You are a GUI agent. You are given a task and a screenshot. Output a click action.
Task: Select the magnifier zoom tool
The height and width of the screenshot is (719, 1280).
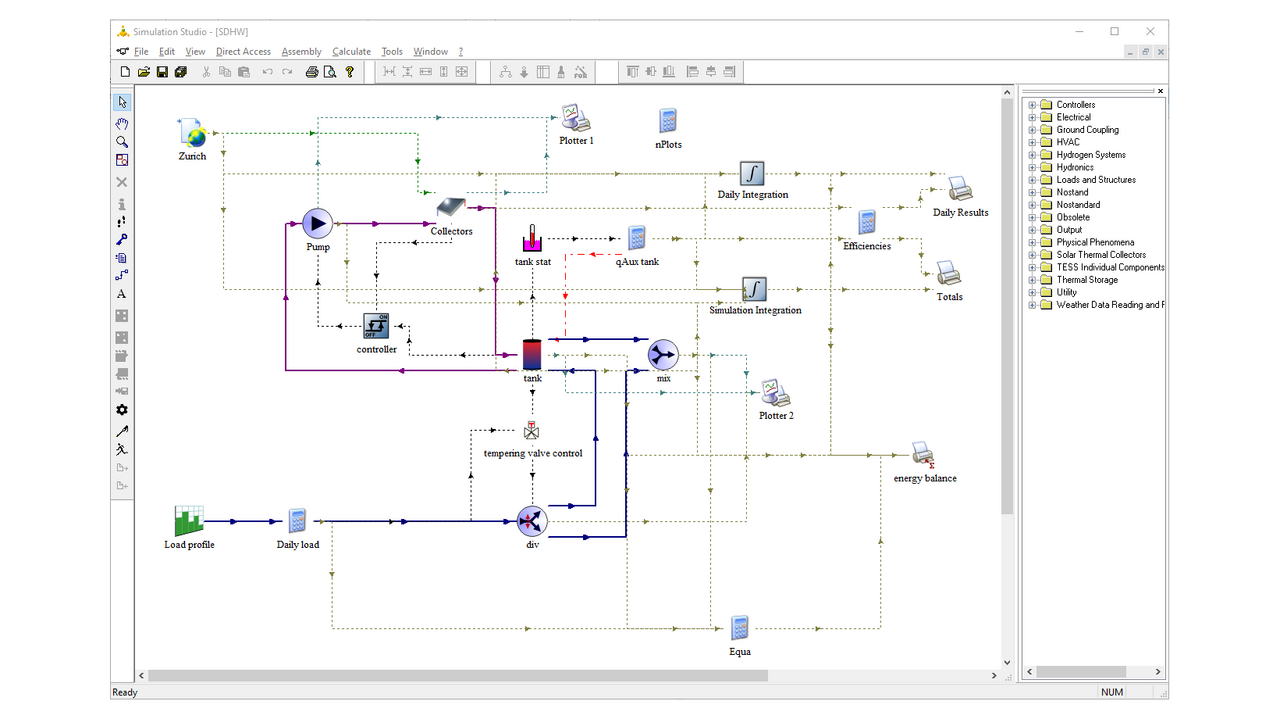pos(122,142)
